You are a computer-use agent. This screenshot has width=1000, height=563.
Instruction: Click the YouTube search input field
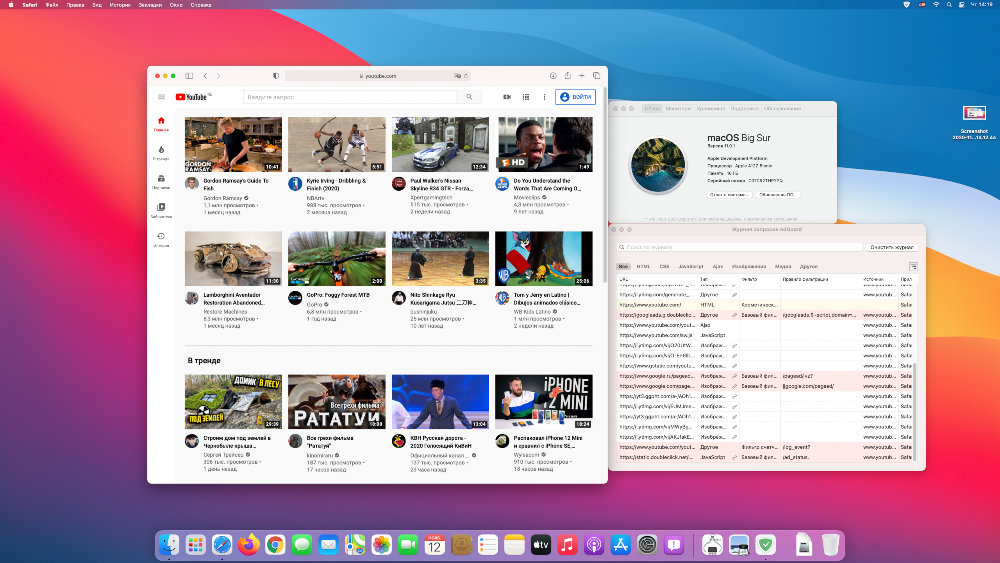(x=350, y=97)
